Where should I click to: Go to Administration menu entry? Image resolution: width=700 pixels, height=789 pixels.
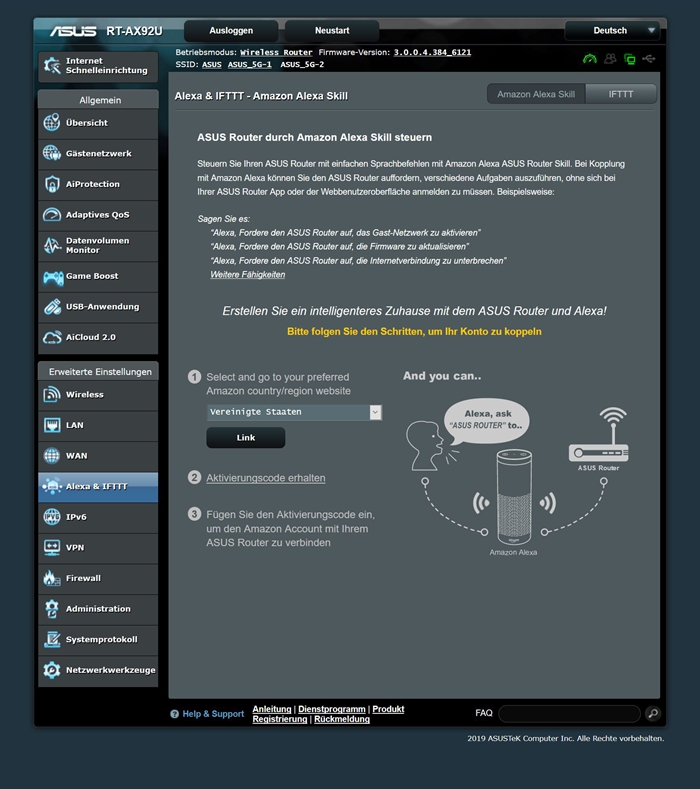coord(98,609)
